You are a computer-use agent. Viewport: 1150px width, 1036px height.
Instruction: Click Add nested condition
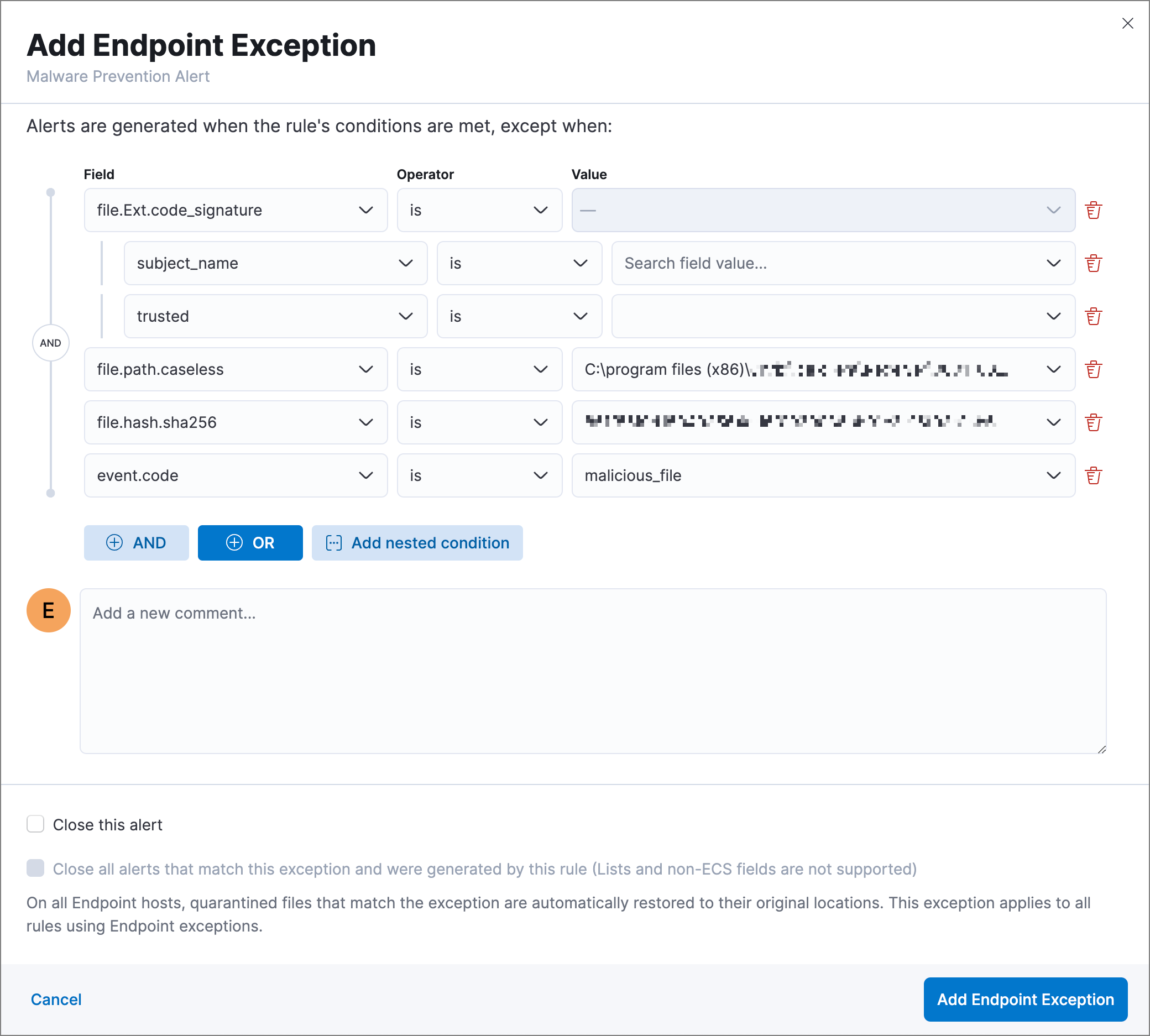(x=417, y=542)
